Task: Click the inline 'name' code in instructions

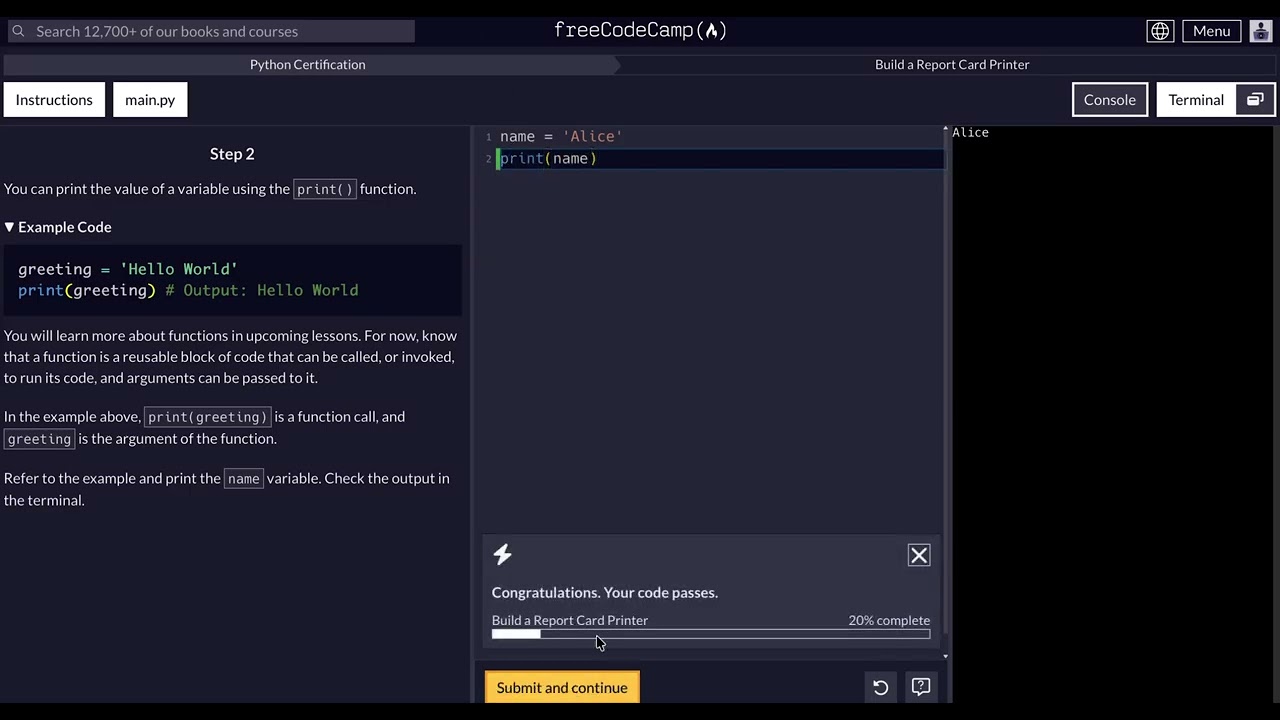Action: tap(243, 479)
